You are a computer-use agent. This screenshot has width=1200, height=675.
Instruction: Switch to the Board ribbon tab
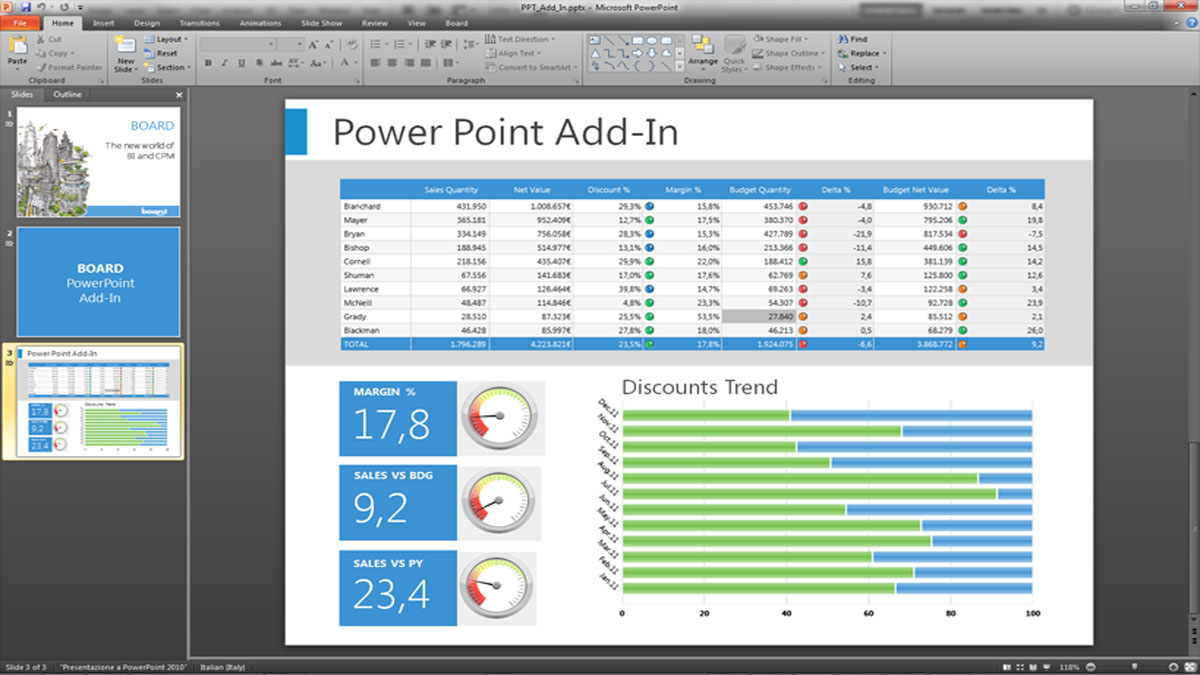point(456,22)
